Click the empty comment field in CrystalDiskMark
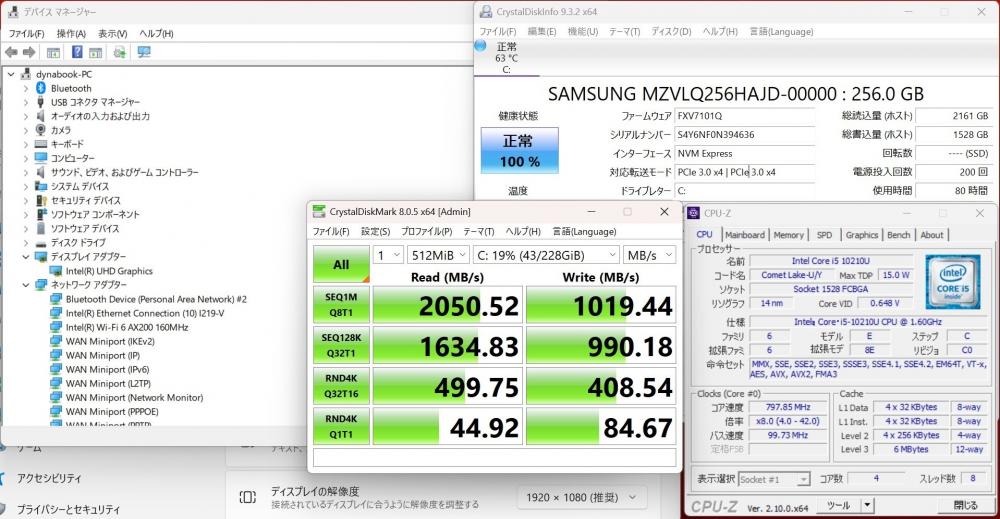This screenshot has height=519, width=1000. point(494,458)
